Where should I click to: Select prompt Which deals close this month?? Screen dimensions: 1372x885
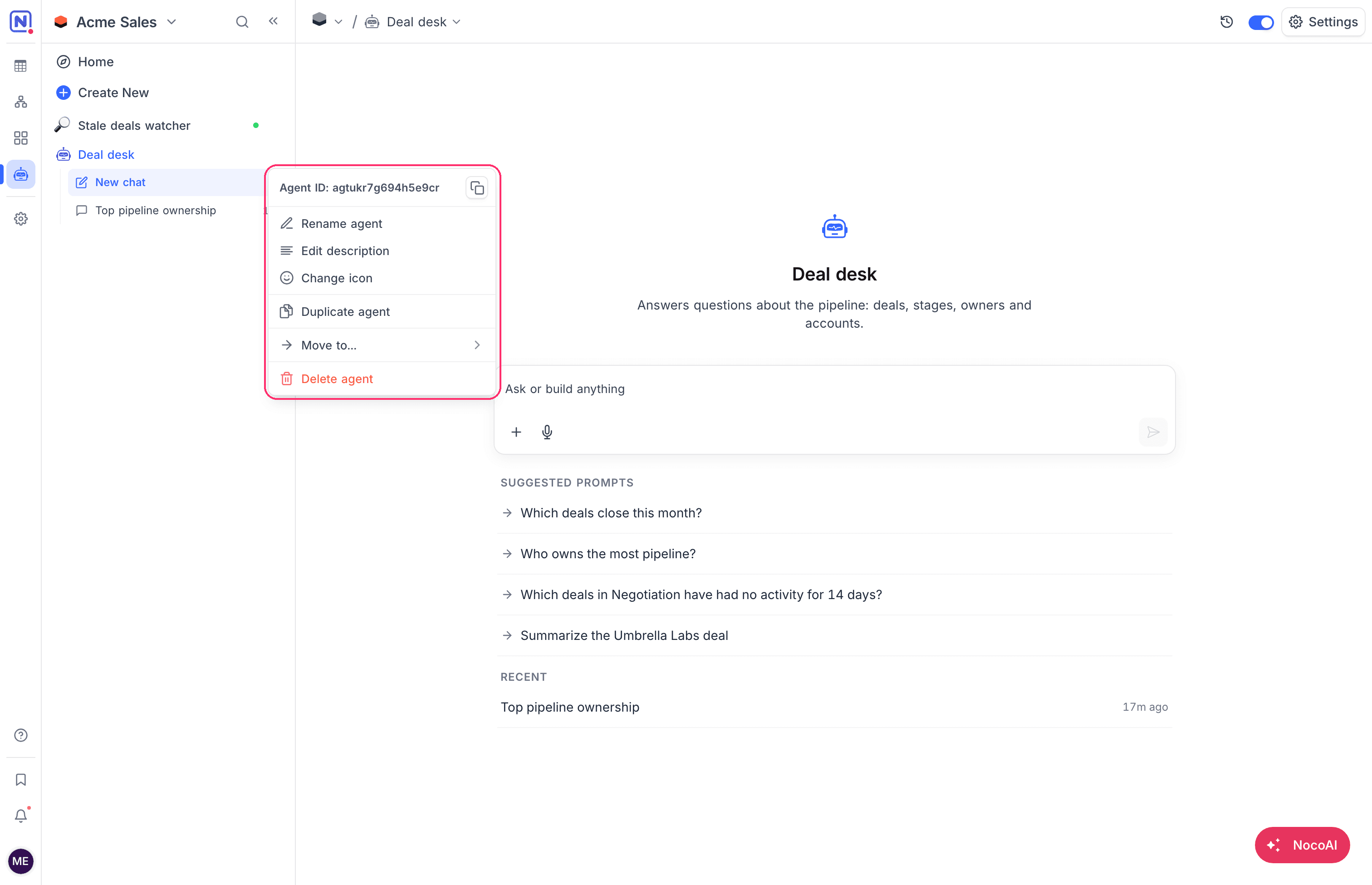point(834,512)
